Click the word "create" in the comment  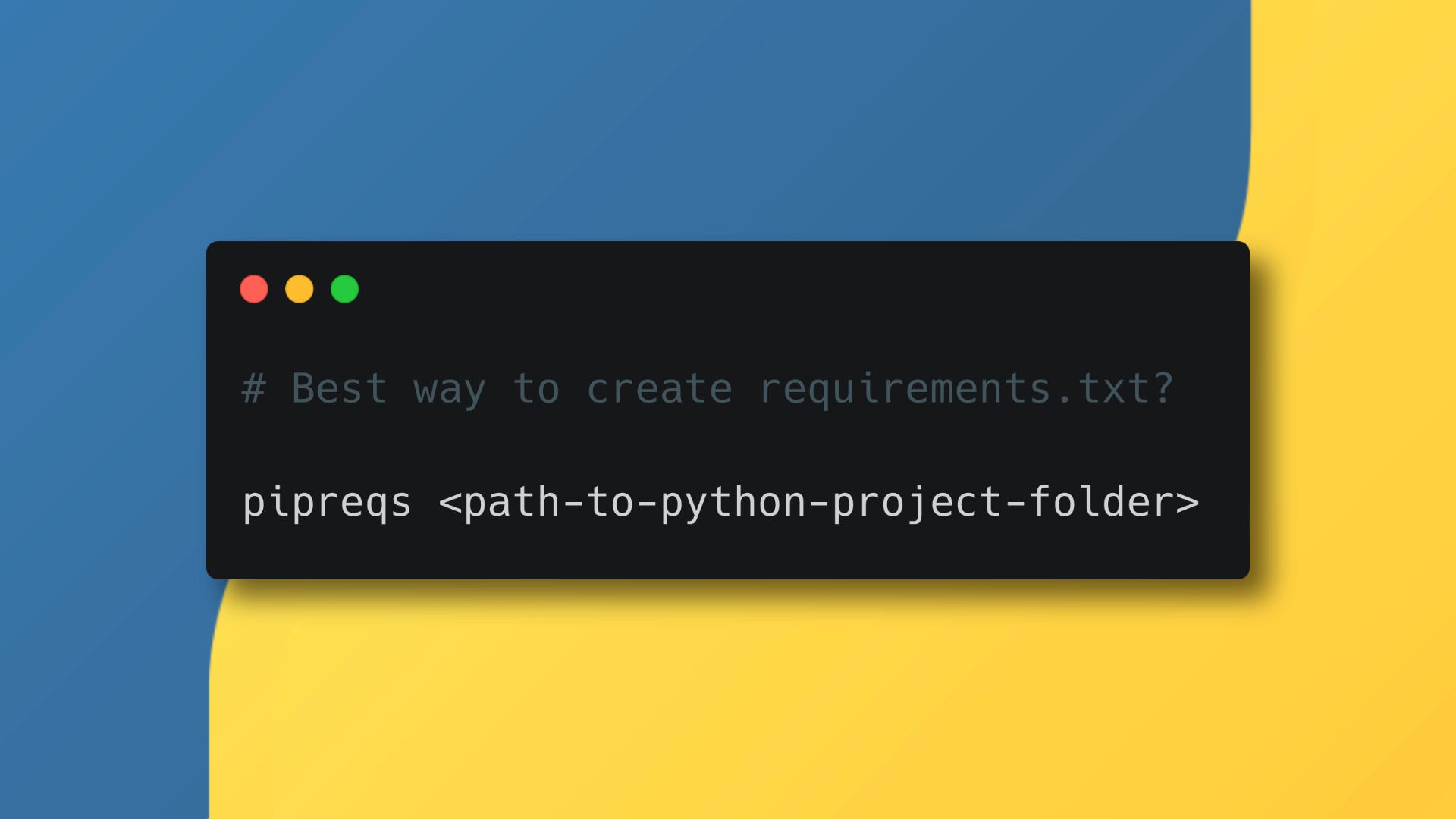point(660,388)
